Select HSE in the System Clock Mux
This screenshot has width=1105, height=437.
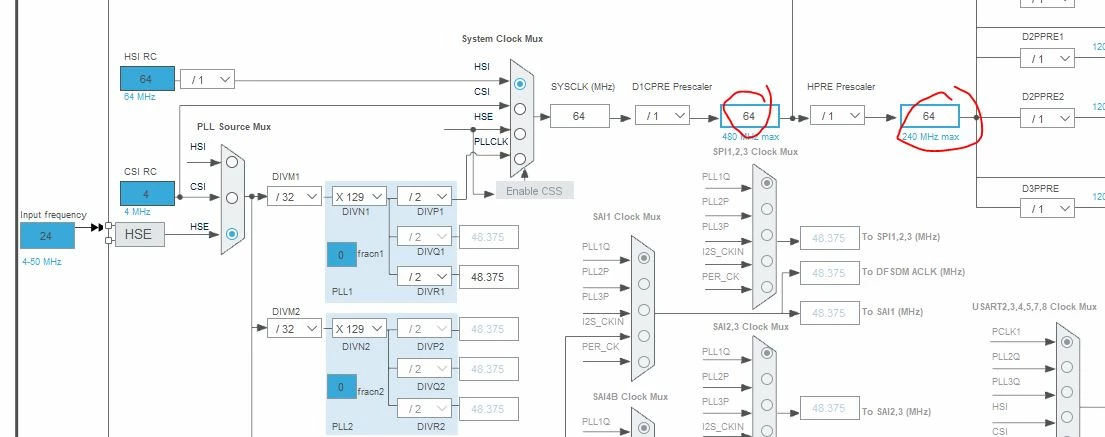coord(520,134)
